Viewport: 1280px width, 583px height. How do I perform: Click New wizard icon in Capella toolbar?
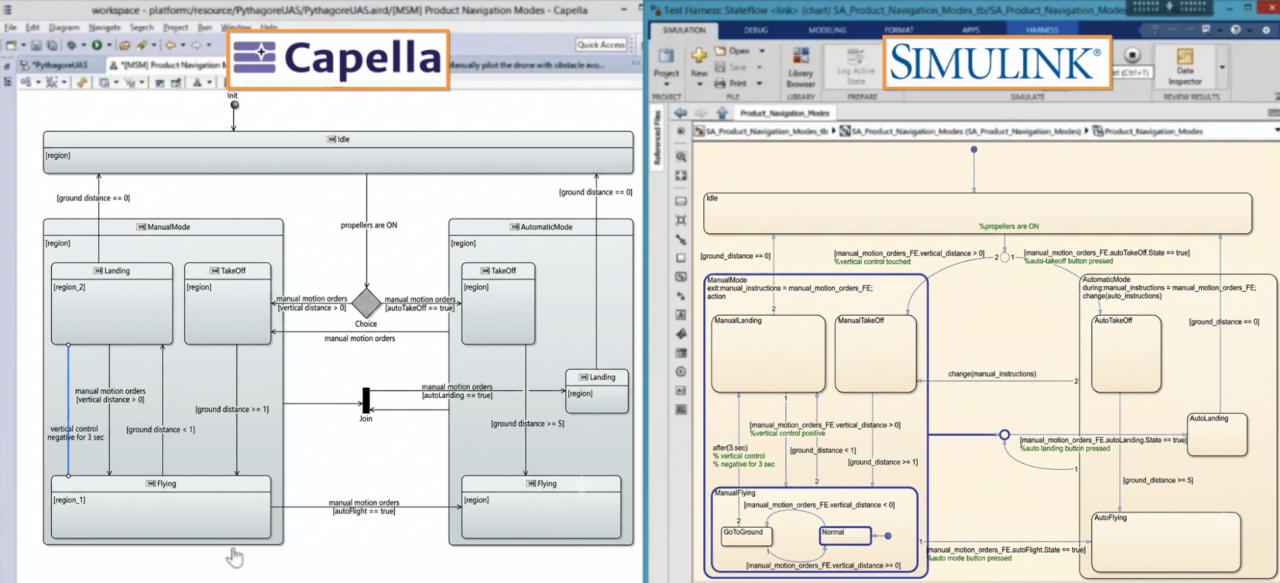11,45
